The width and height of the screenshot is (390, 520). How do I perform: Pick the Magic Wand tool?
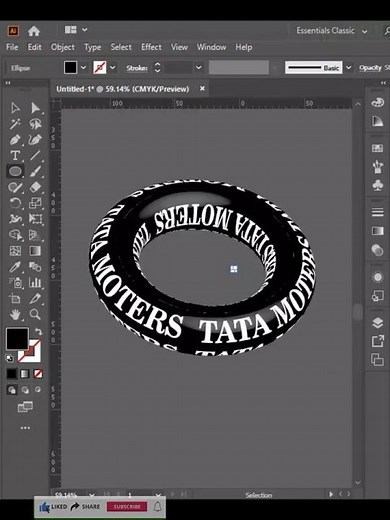click(x=15, y=124)
